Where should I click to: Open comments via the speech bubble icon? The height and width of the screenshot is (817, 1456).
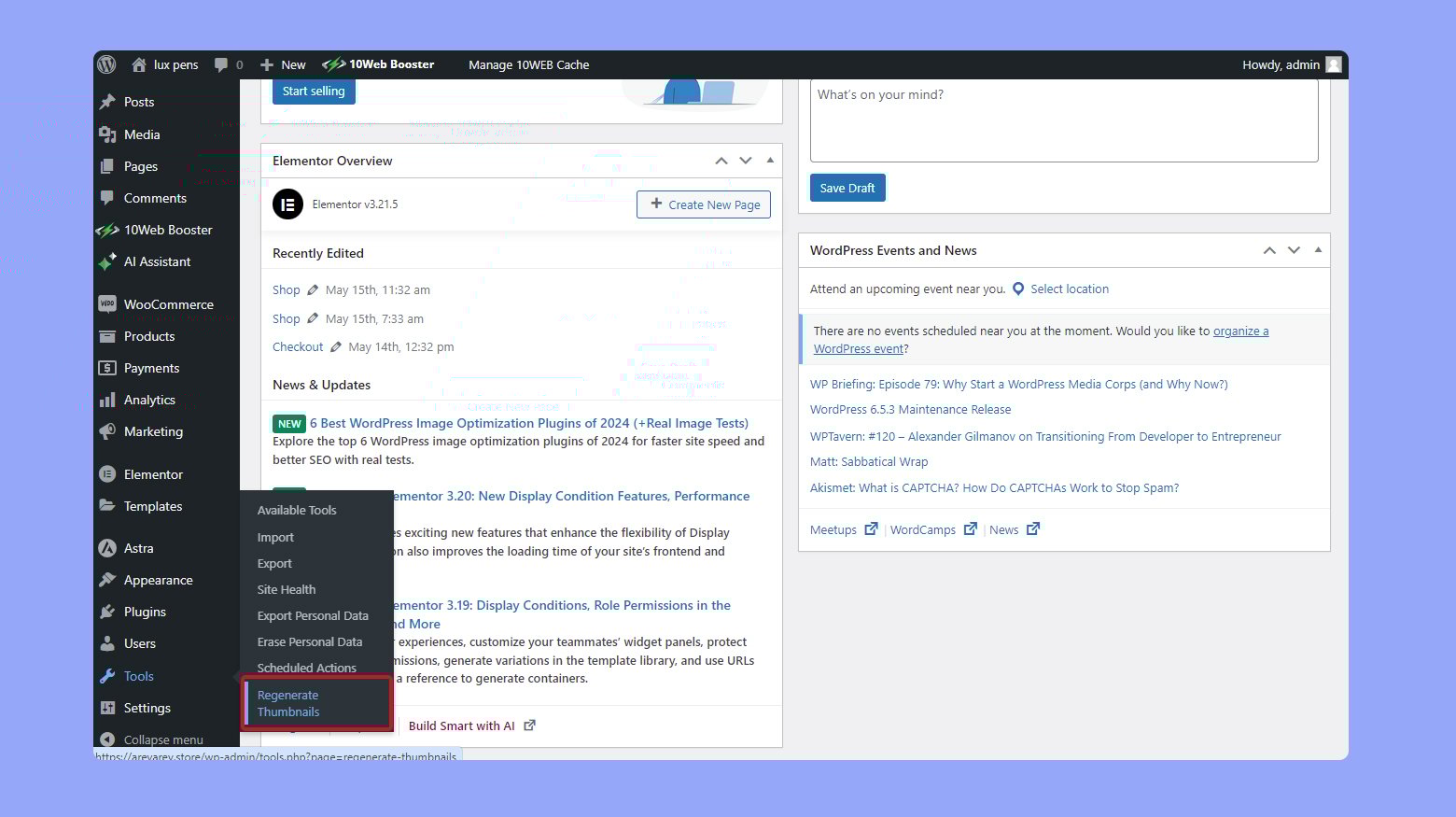click(x=223, y=64)
